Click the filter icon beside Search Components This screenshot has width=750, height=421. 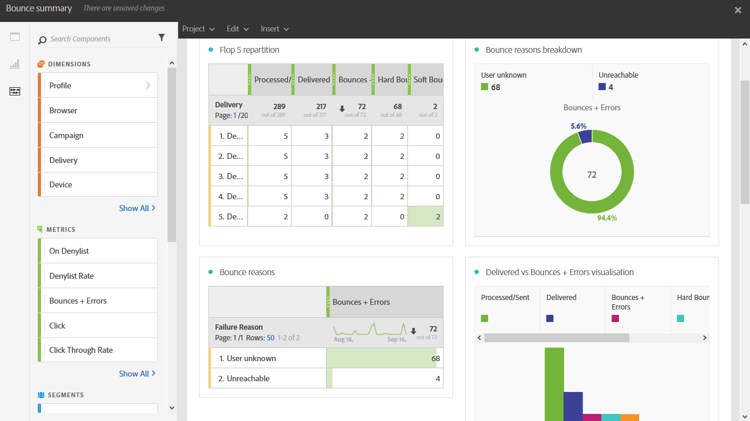pyautogui.click(x=162, y=38)
